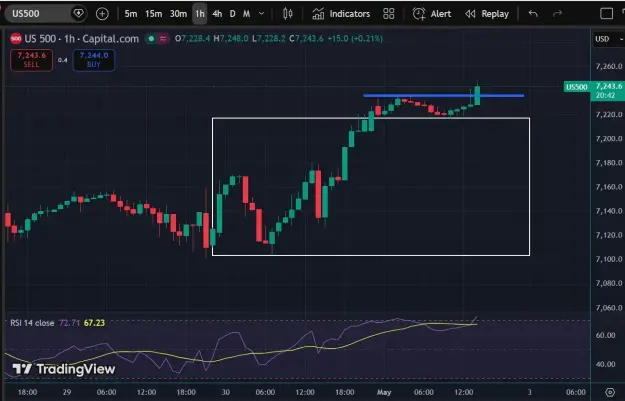
Task: Select the blue horizontal line drawing
Action: click(x=444, y=96)
